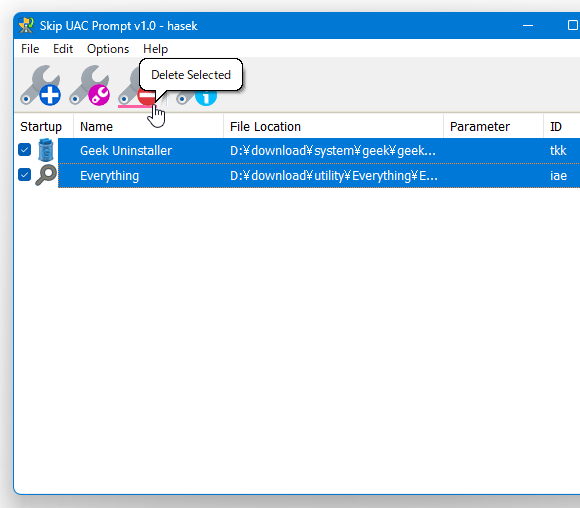
Task: Click the Delete Selected wrench icon
Action: (x=137, y=87)
